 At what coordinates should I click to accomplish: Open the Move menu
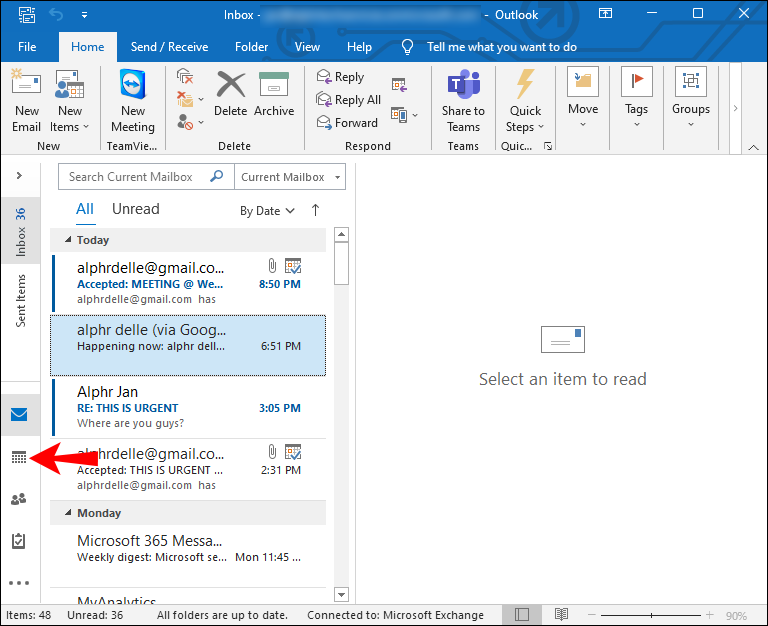tap(583, 98)
